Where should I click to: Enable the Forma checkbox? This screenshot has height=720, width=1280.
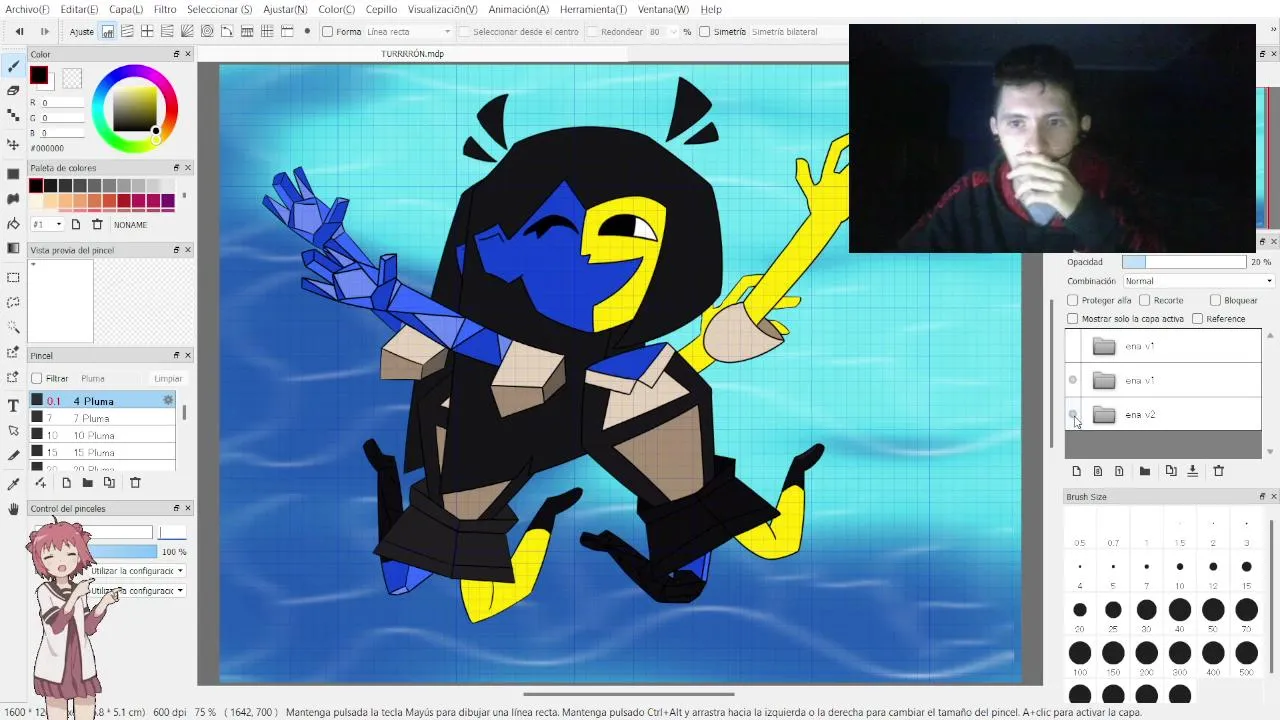(327, 31)
